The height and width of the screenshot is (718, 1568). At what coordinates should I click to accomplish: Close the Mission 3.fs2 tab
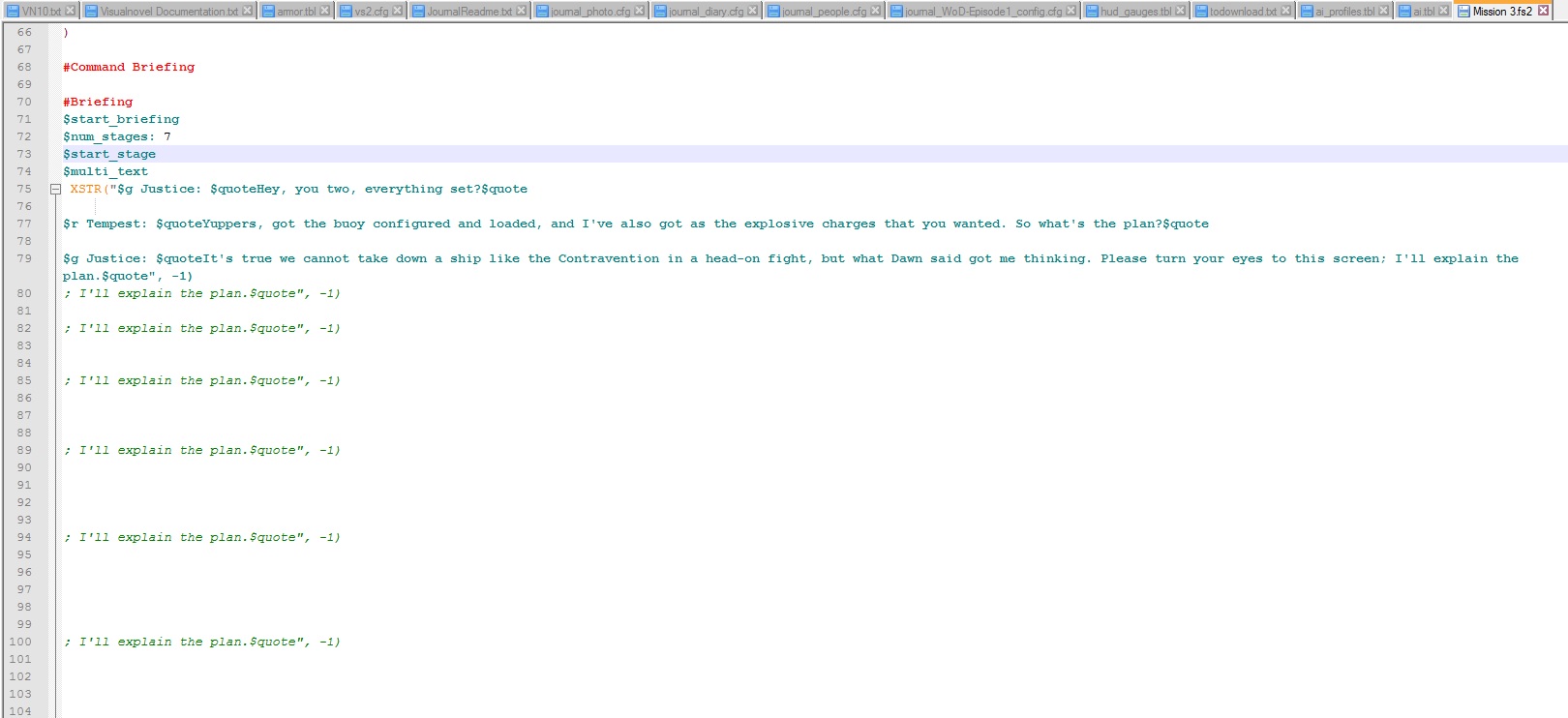[1543, 11]
